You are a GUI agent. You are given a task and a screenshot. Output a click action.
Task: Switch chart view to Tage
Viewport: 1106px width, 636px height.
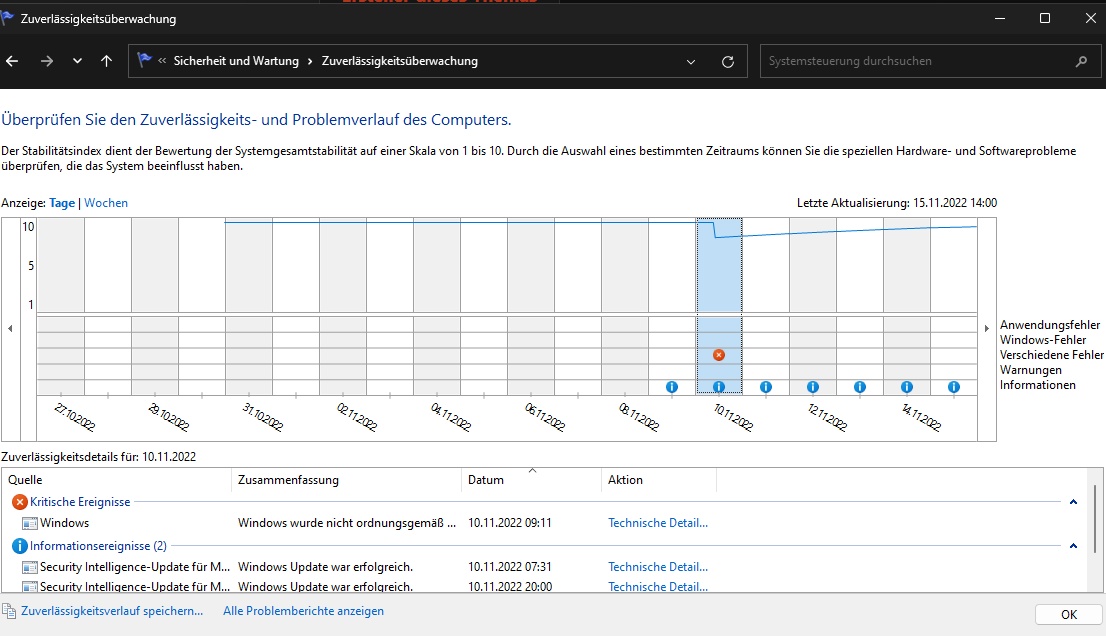(62, 203)
